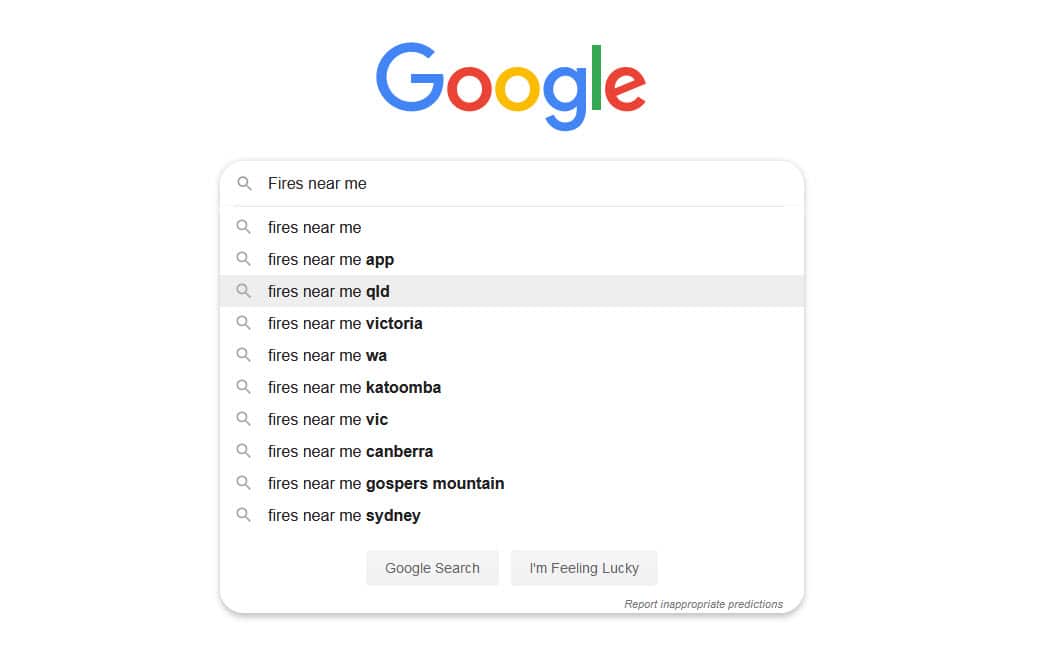Viewport: 1046px width, 646px height.
Task: Choose the suggestion 'fires near me katoomba'
Action: click(x=354, y=387)
